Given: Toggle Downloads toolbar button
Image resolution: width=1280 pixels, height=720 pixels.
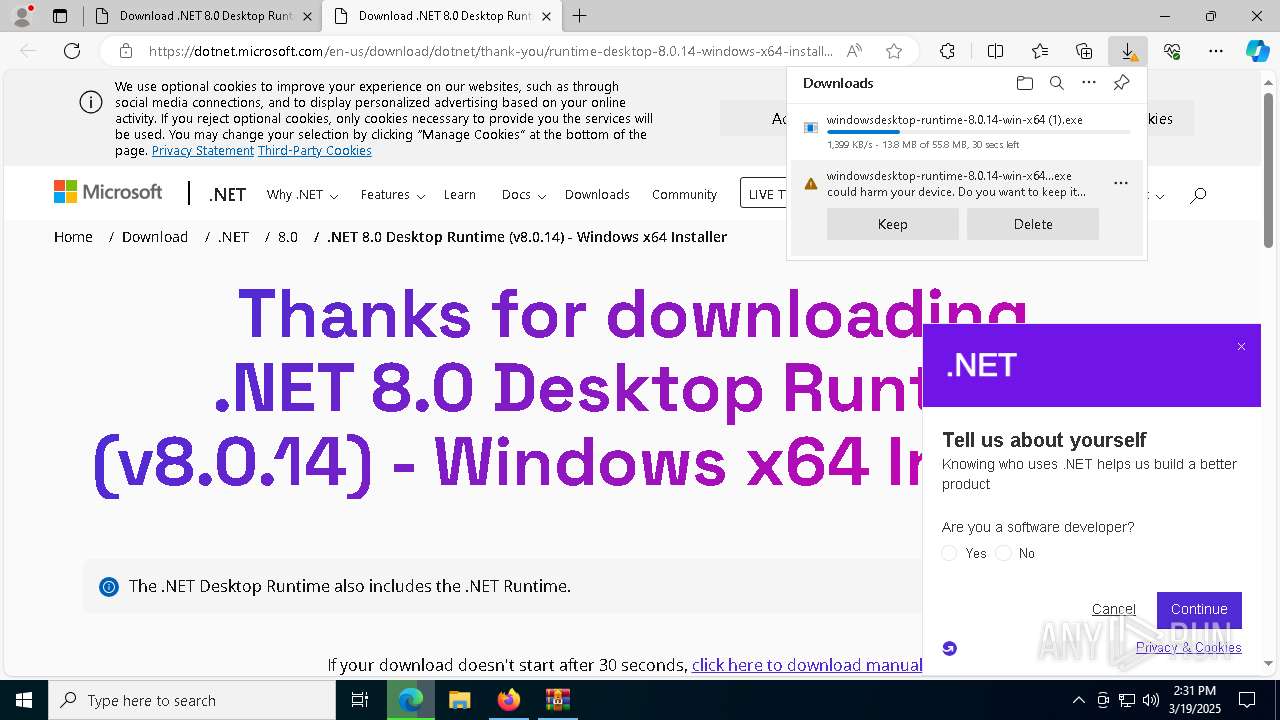Looking at the screenshot, I should click(1128, 51).
